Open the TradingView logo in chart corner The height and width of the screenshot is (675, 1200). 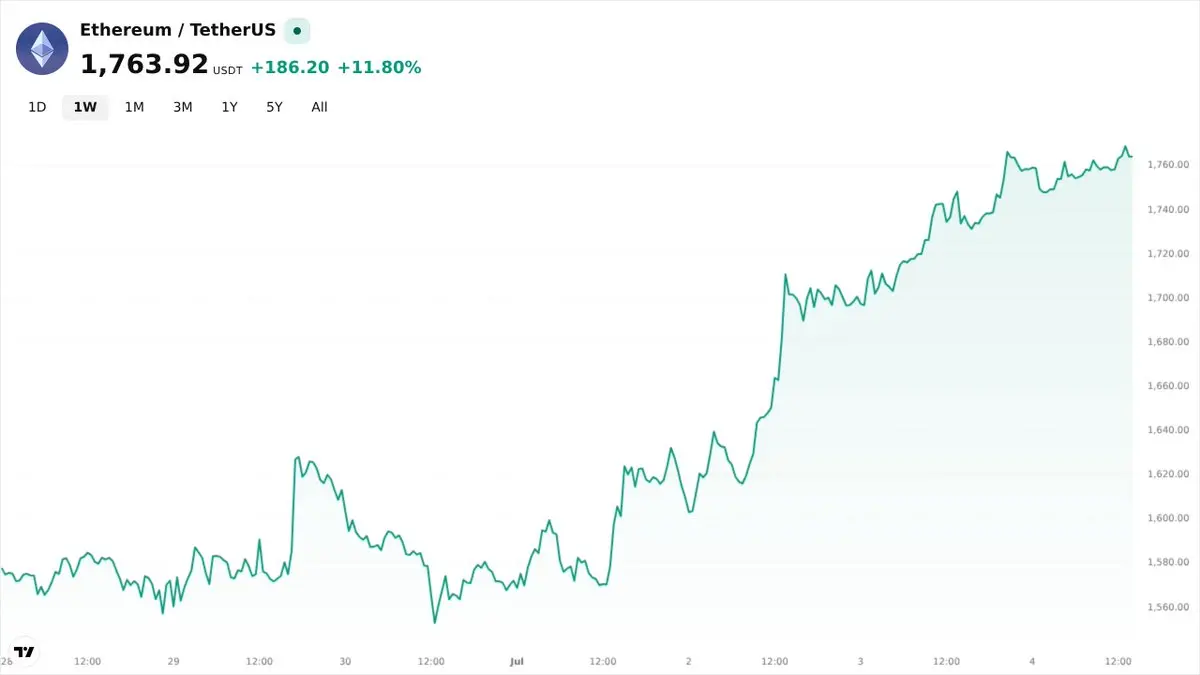pos(24,651)
